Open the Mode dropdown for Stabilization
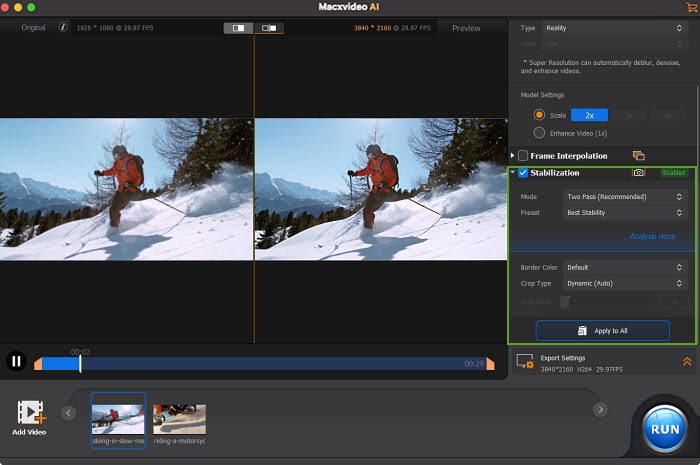 click(x=624, y=197)
